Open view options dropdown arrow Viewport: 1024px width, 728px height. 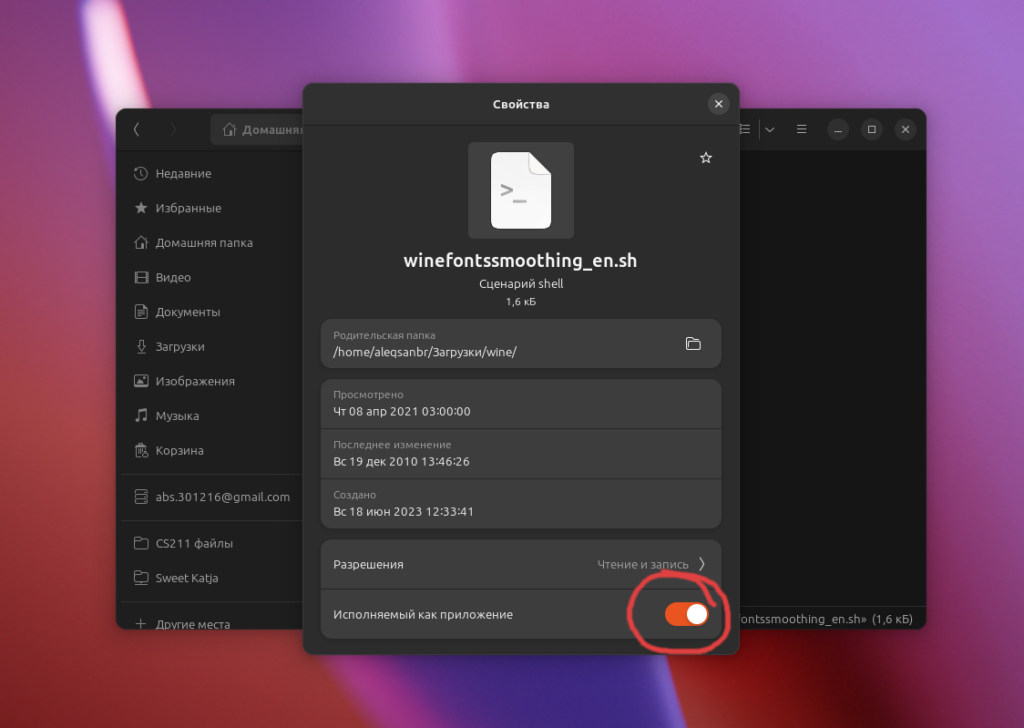[x=769, y=129]
